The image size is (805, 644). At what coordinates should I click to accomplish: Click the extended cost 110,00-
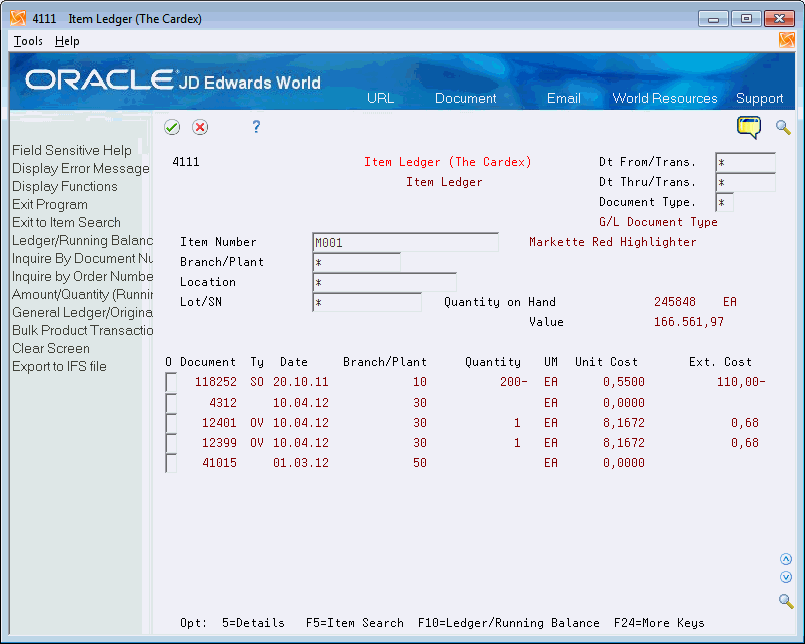point(741,382)
